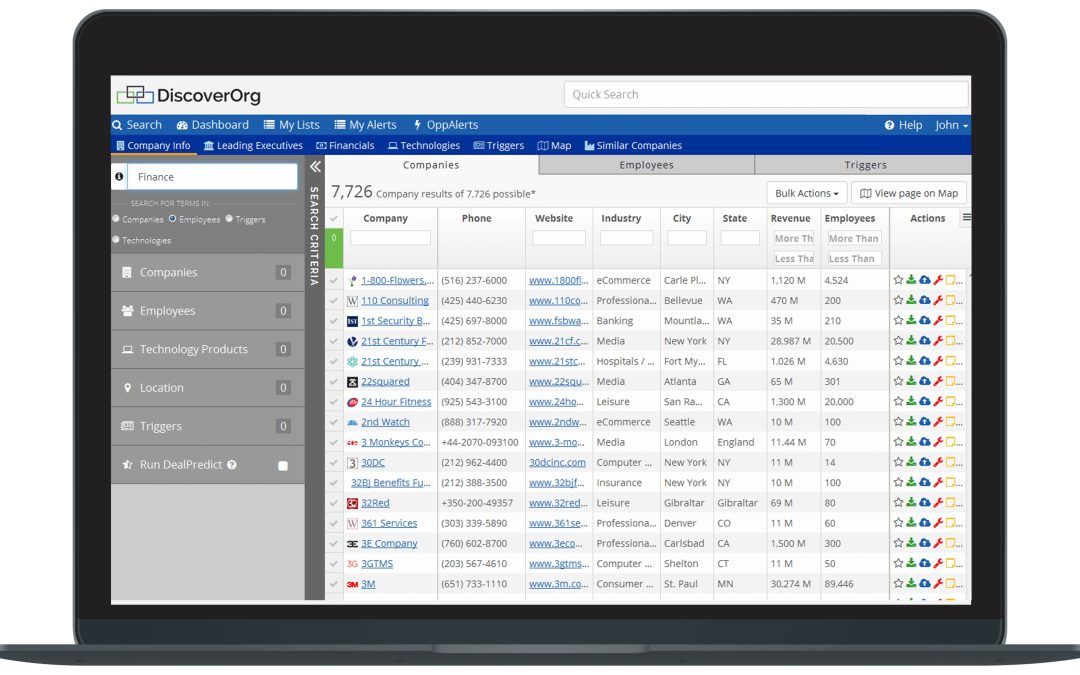1080x675 pixels.
Task: Open the 3GTMS company link
Action: tap(377, 563)
